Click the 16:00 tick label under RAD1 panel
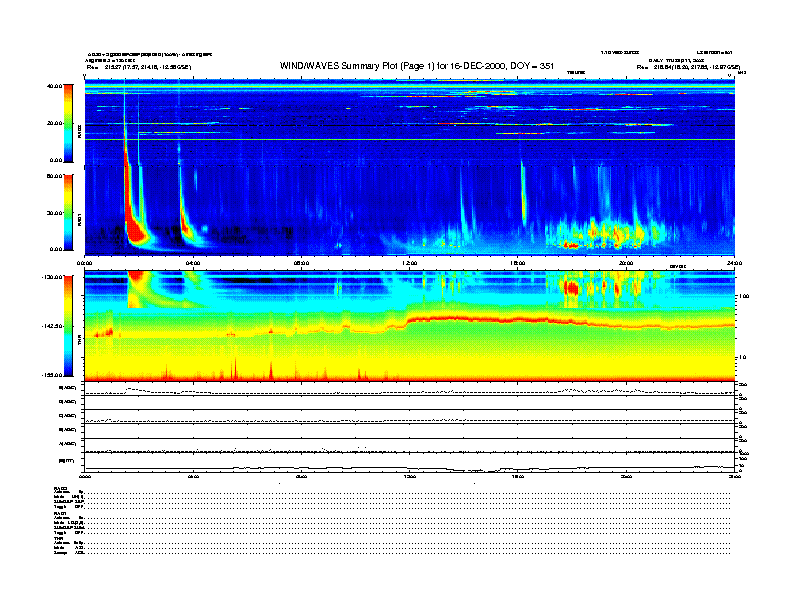This screenshot has width=792, height=612. 518,263
